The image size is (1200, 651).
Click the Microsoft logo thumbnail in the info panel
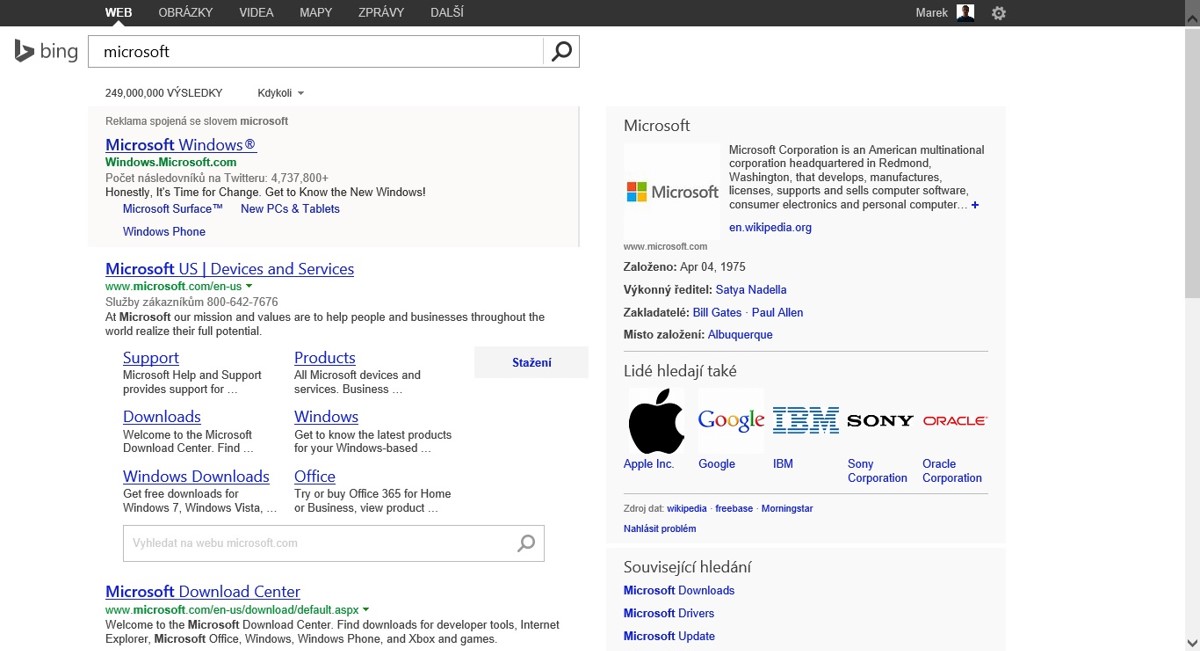click(672, 191)
